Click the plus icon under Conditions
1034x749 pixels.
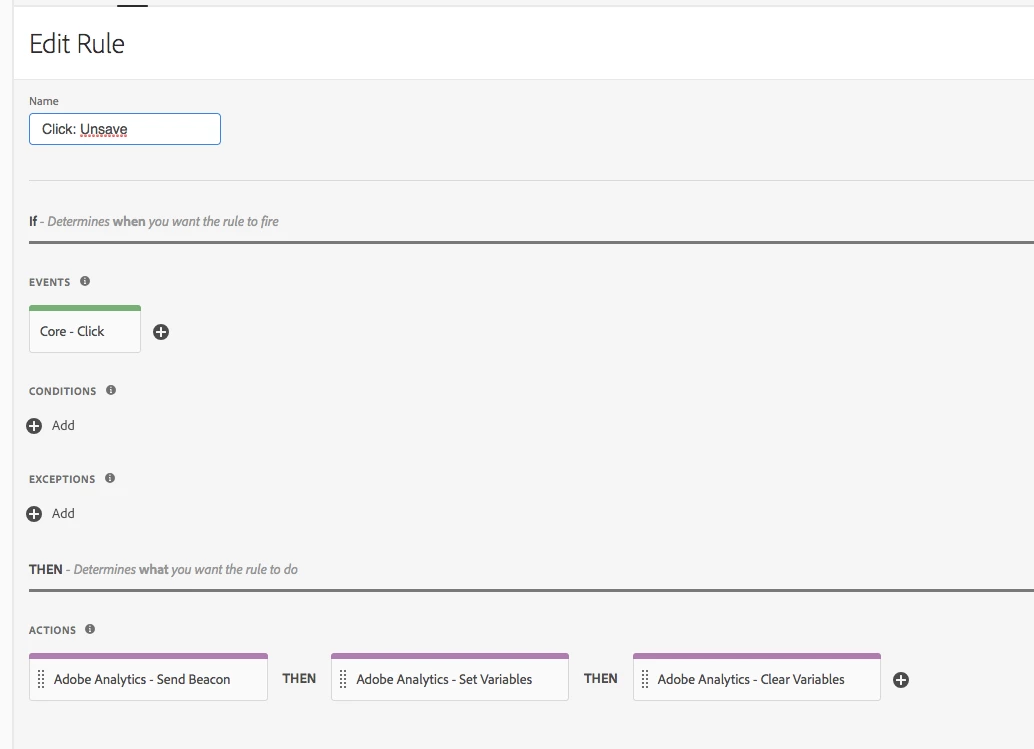(34, 426)
